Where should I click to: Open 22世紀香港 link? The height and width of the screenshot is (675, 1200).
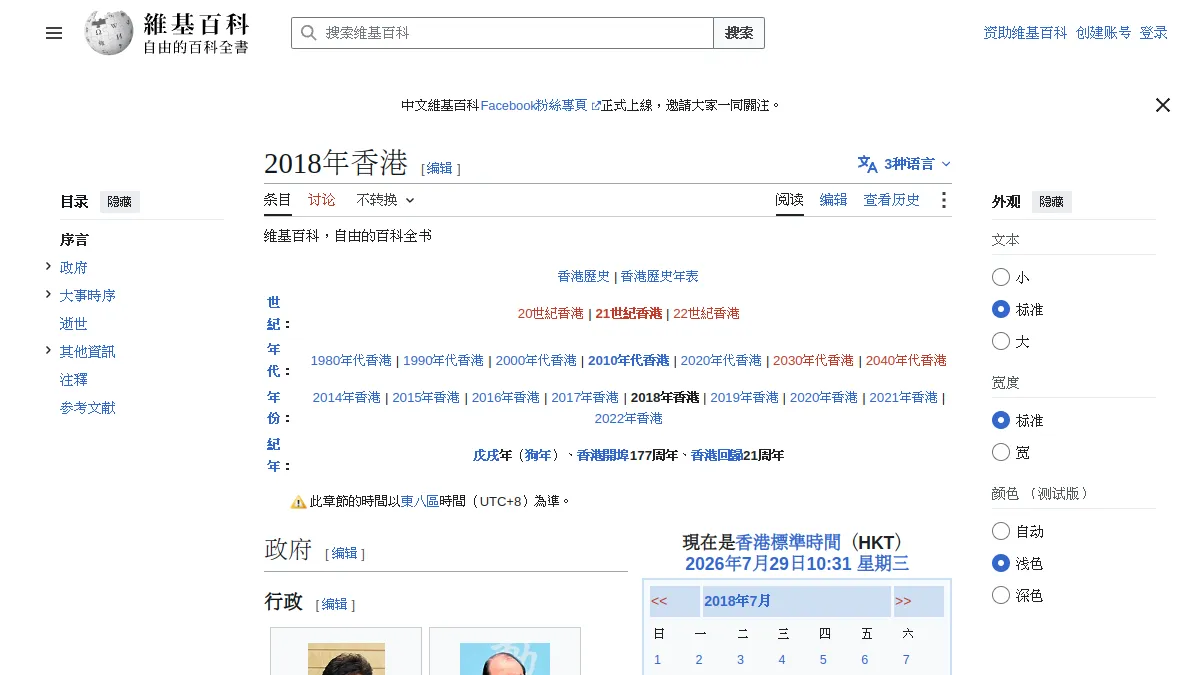pos(707,313)
